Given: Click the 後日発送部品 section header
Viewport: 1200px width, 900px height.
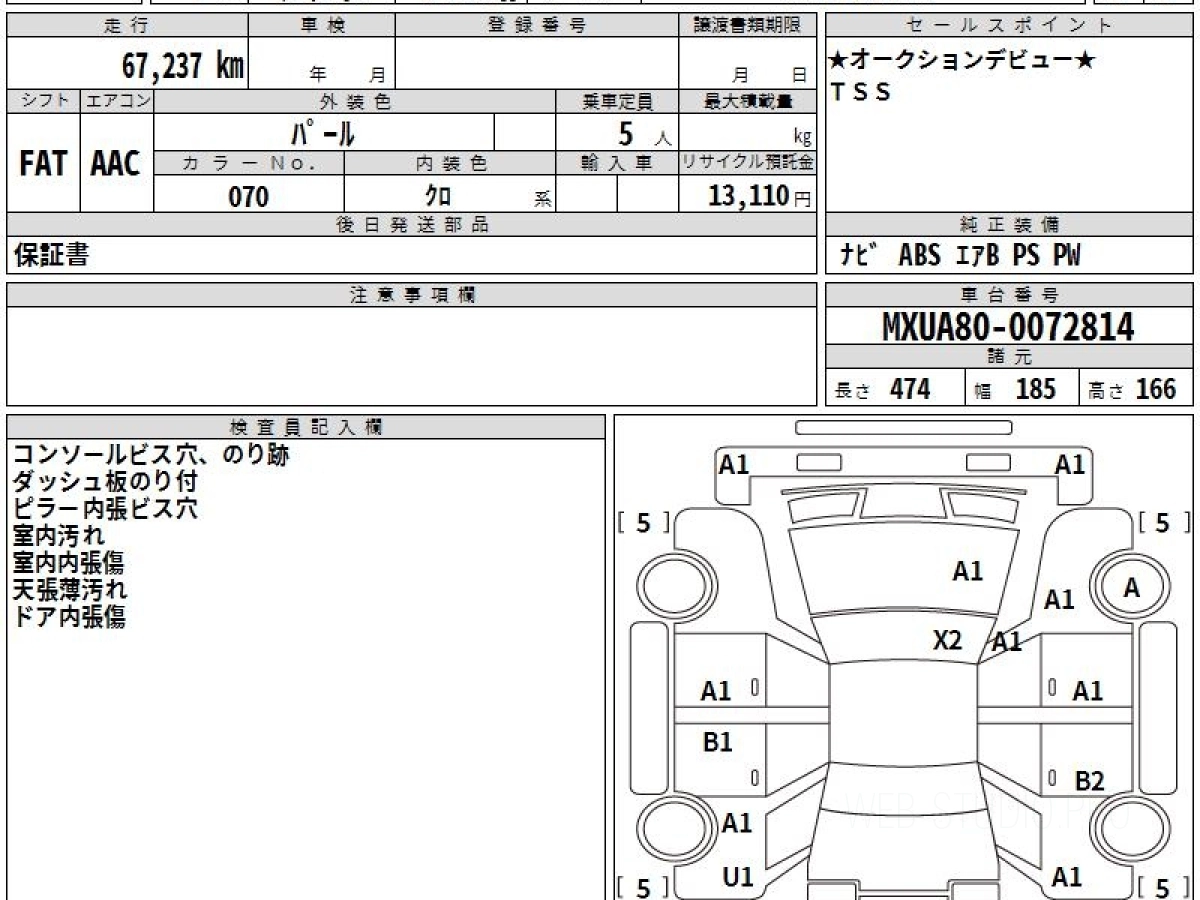Looking at the screenshot, I should click(x=412, y=225).
